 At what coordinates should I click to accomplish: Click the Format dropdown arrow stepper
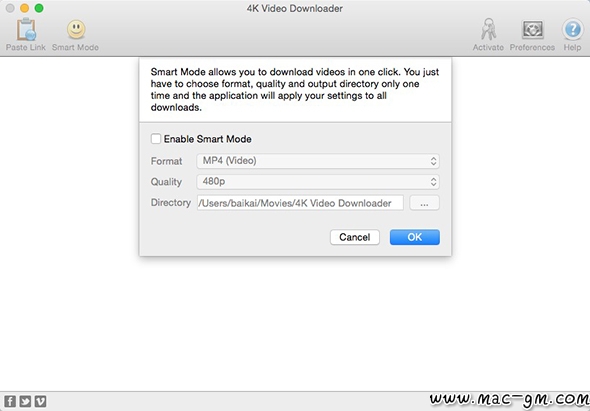coord(433,161)
